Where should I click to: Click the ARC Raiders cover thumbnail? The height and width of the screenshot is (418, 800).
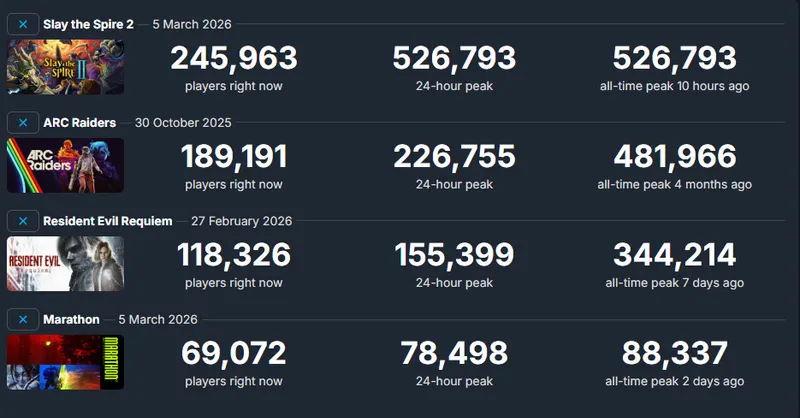(65, 165)
